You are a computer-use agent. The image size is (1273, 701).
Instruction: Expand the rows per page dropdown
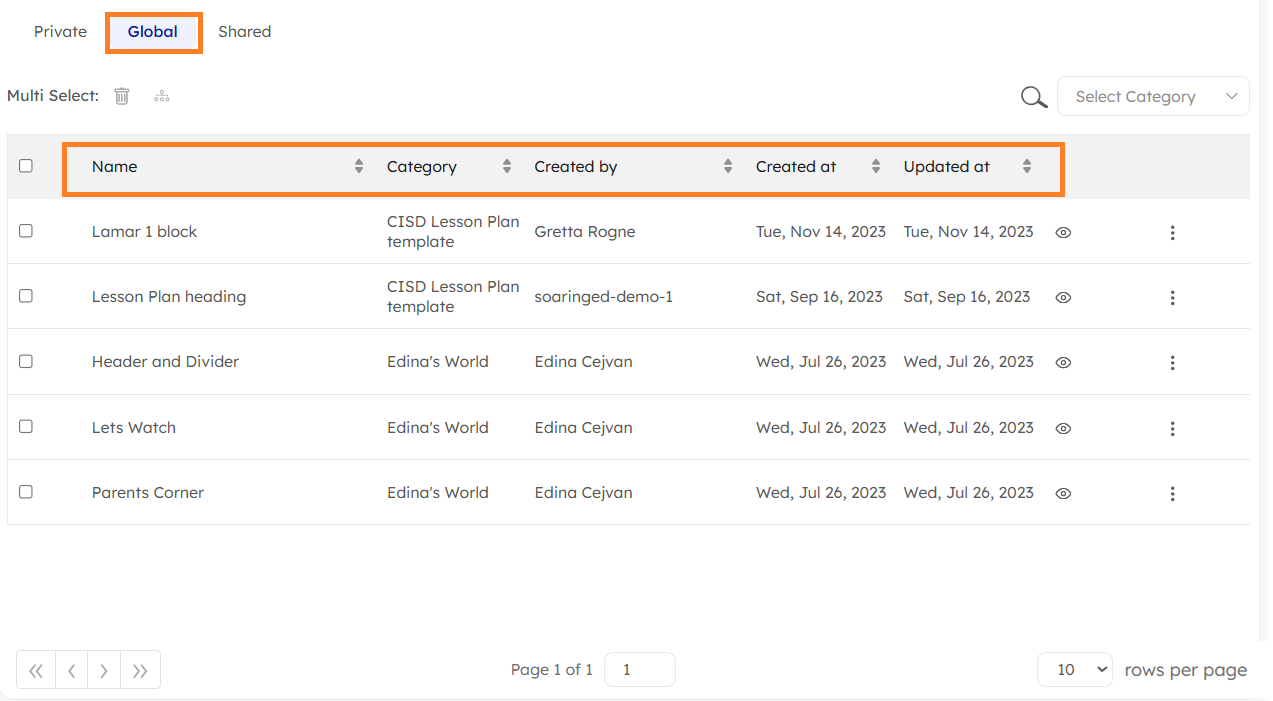[1074, 670]
